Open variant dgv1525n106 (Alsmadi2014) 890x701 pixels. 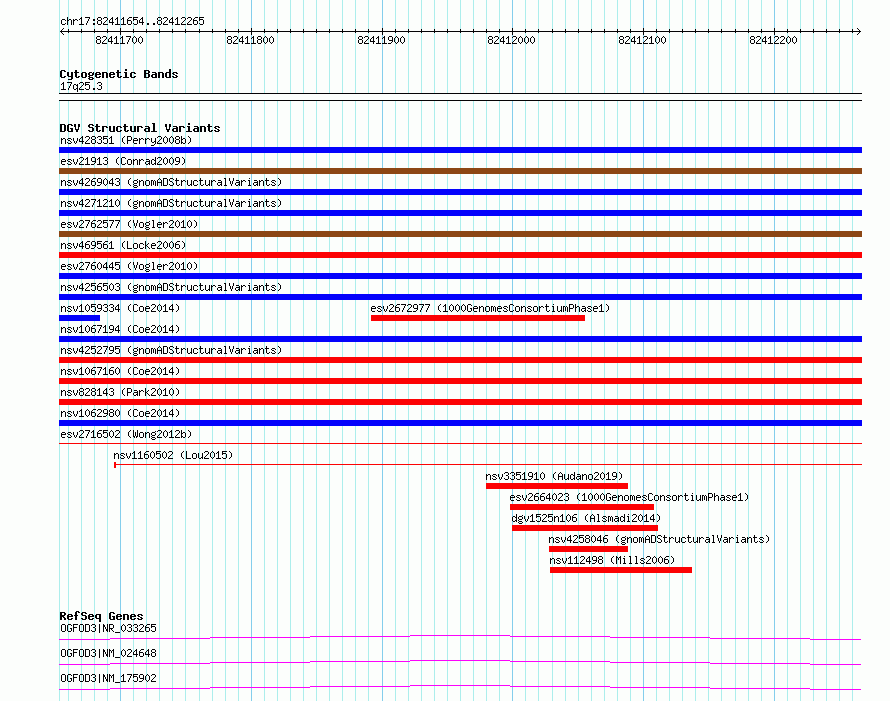coord(586,518)
